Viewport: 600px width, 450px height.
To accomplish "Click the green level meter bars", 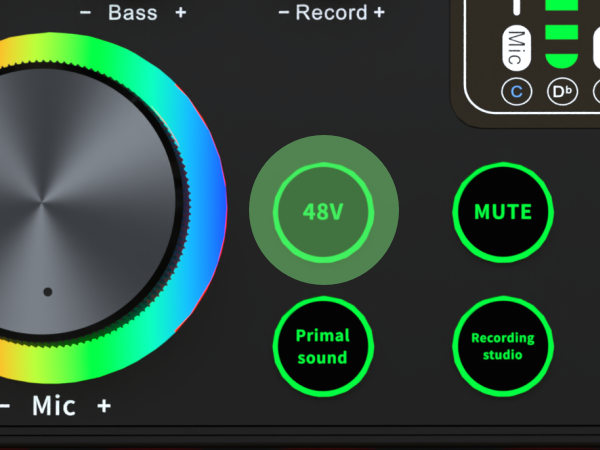I will (562, 35).
